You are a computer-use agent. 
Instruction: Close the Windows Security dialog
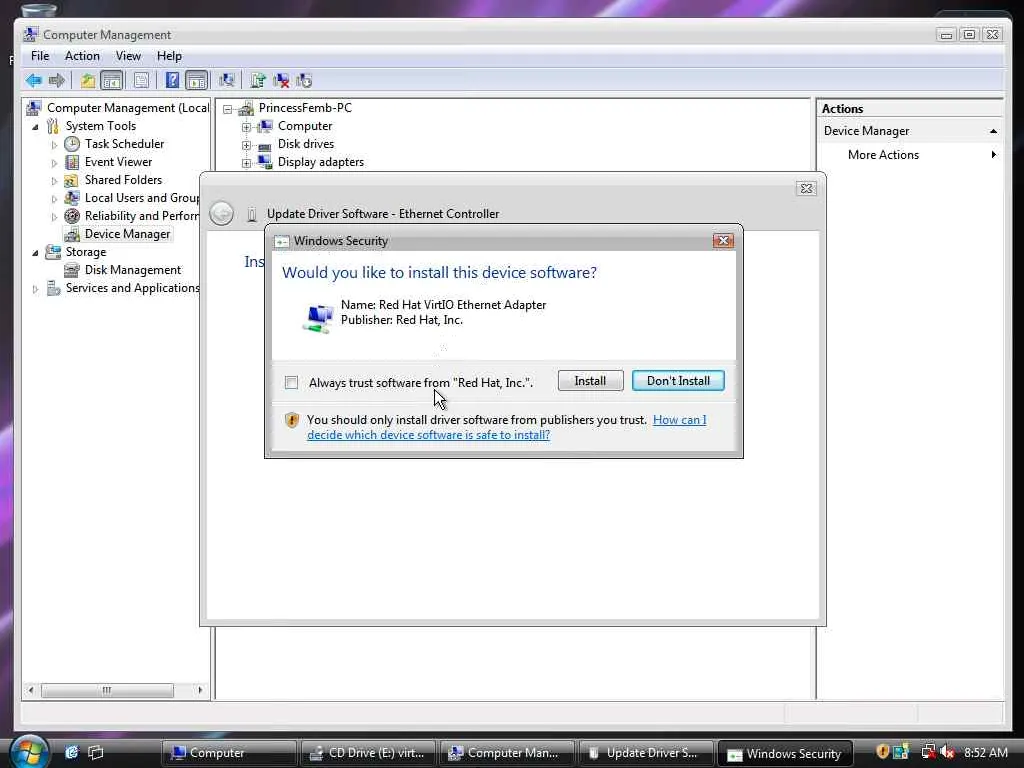[x=723, y=240]
